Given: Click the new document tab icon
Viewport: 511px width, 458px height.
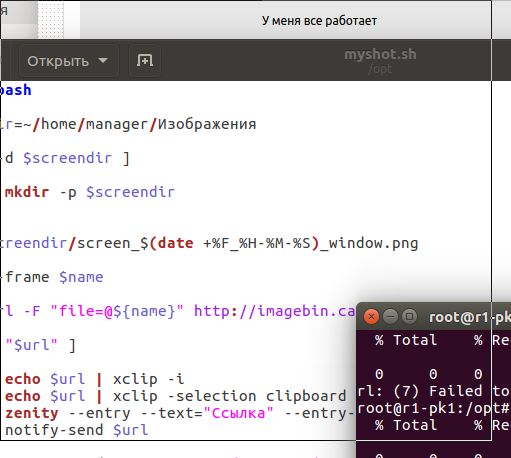Looking at the screenshot, I should [145, 61].
